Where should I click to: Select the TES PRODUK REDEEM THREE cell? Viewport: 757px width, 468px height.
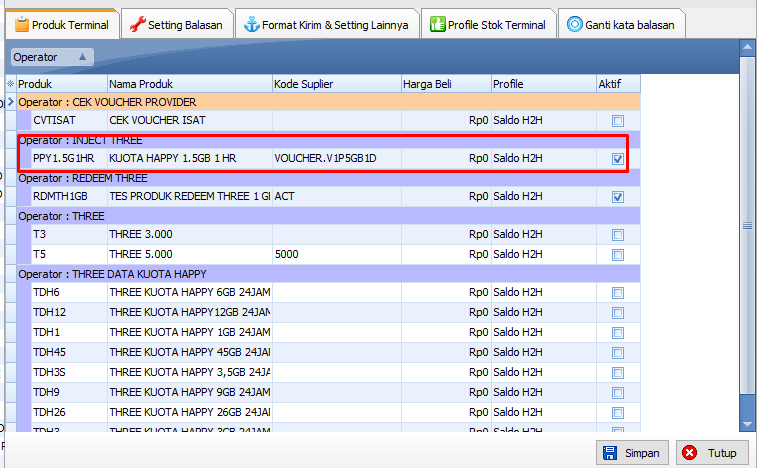(190, 197)
